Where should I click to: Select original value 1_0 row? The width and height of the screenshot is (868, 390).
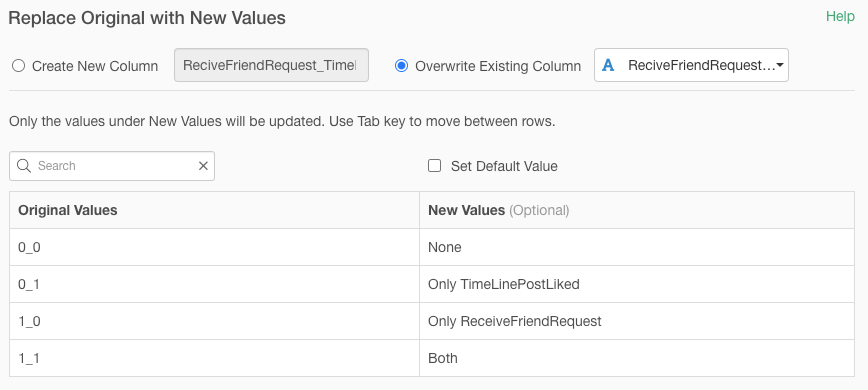point(214,321)
